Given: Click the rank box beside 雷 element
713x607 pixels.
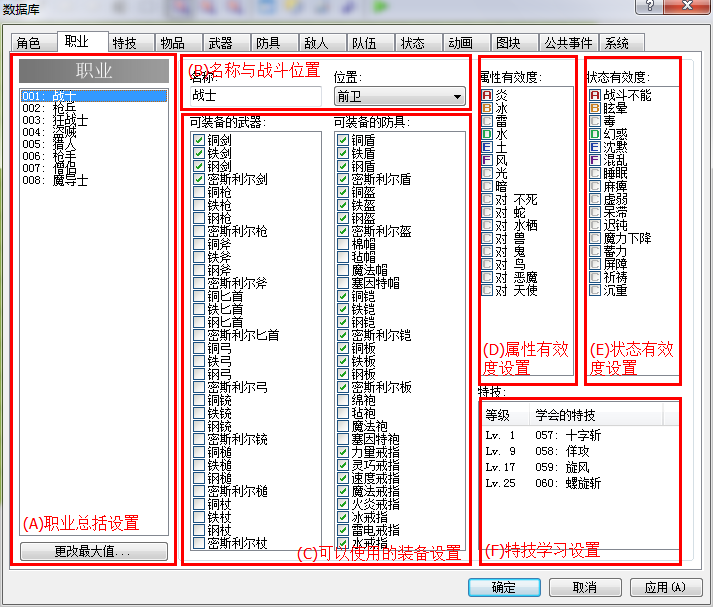Looking at the screenshot, I should click(487, 121).
